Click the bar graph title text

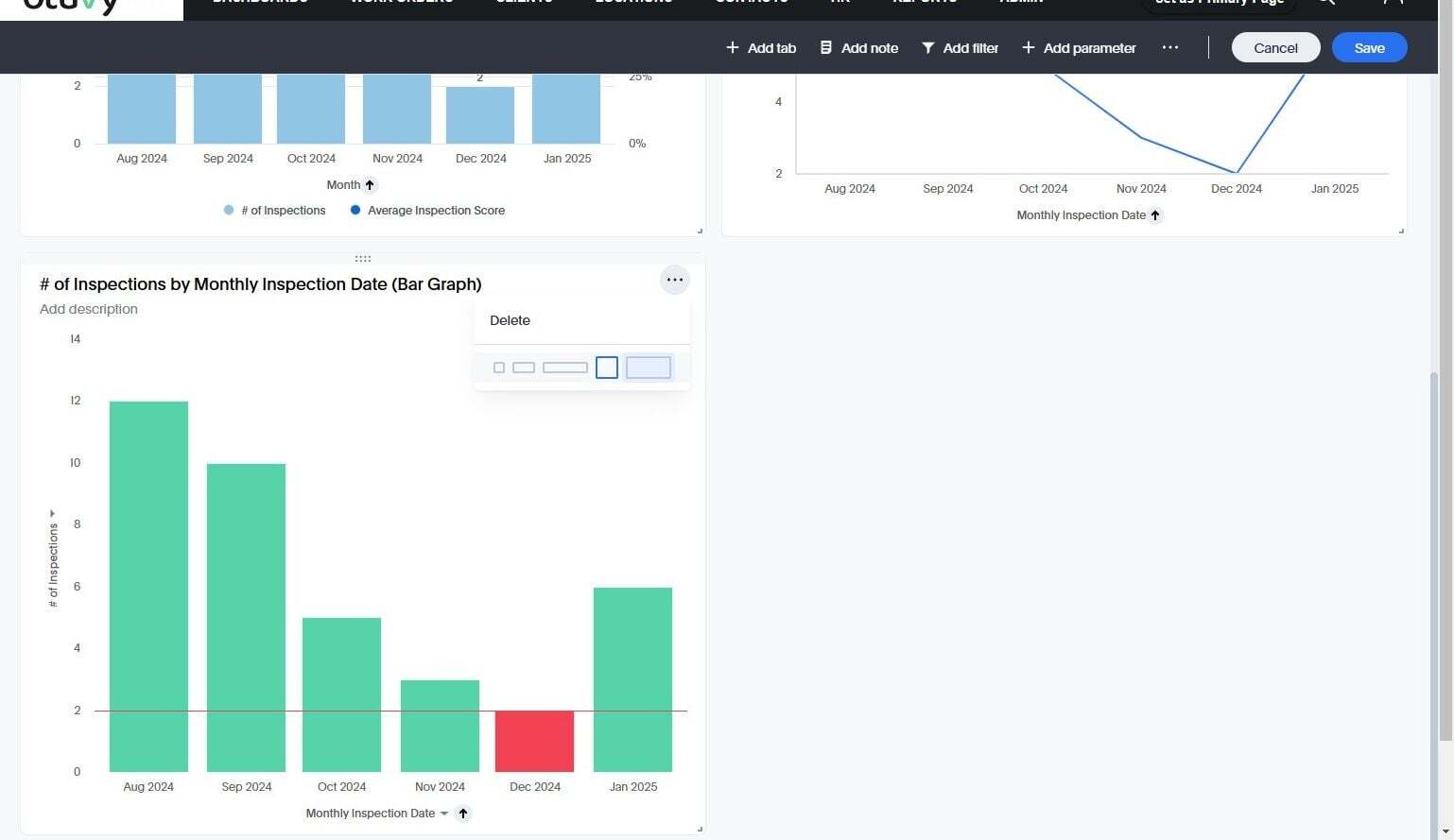[261, 284]
